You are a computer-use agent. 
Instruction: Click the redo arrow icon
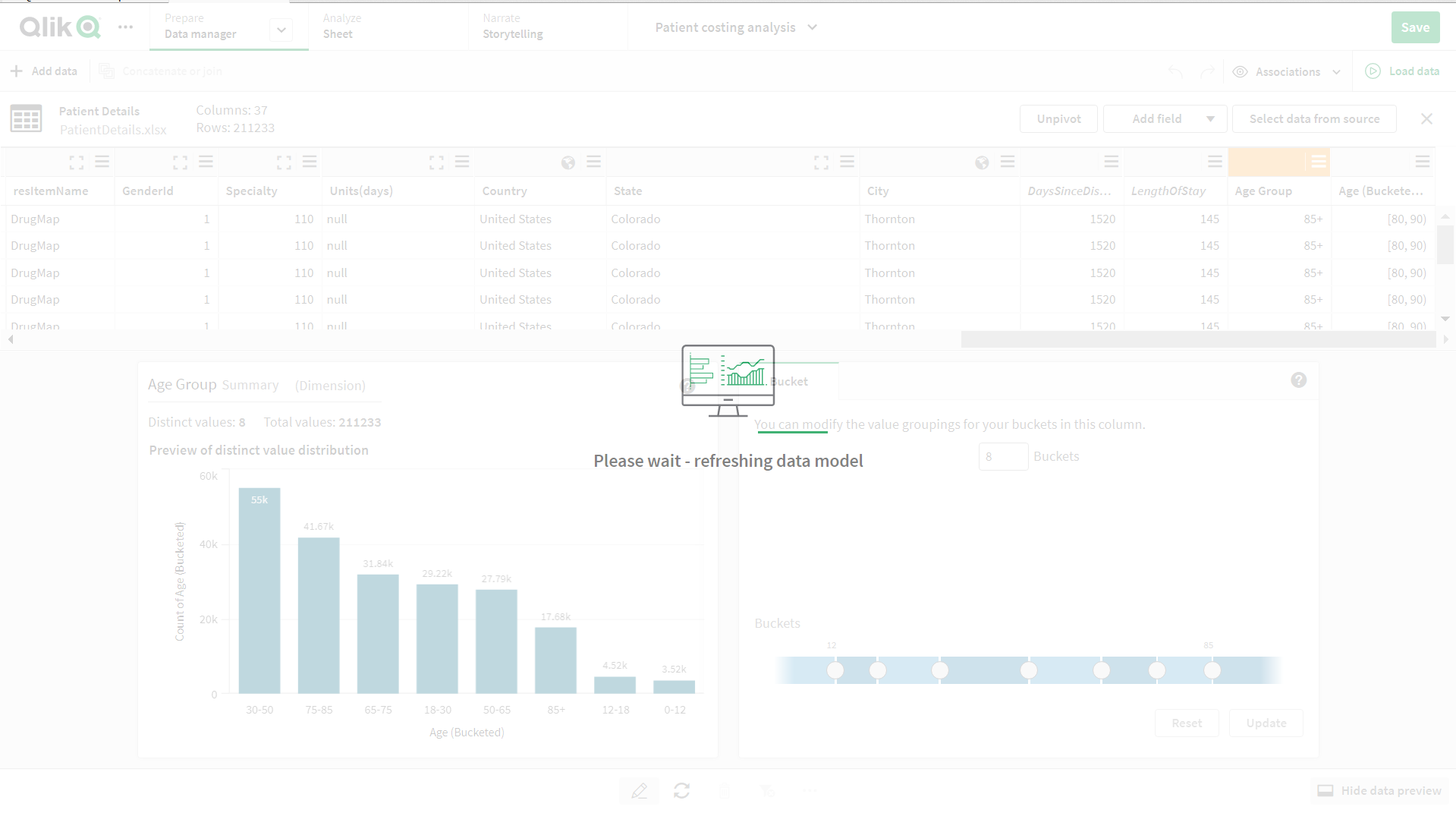[x=1207, y=71]
